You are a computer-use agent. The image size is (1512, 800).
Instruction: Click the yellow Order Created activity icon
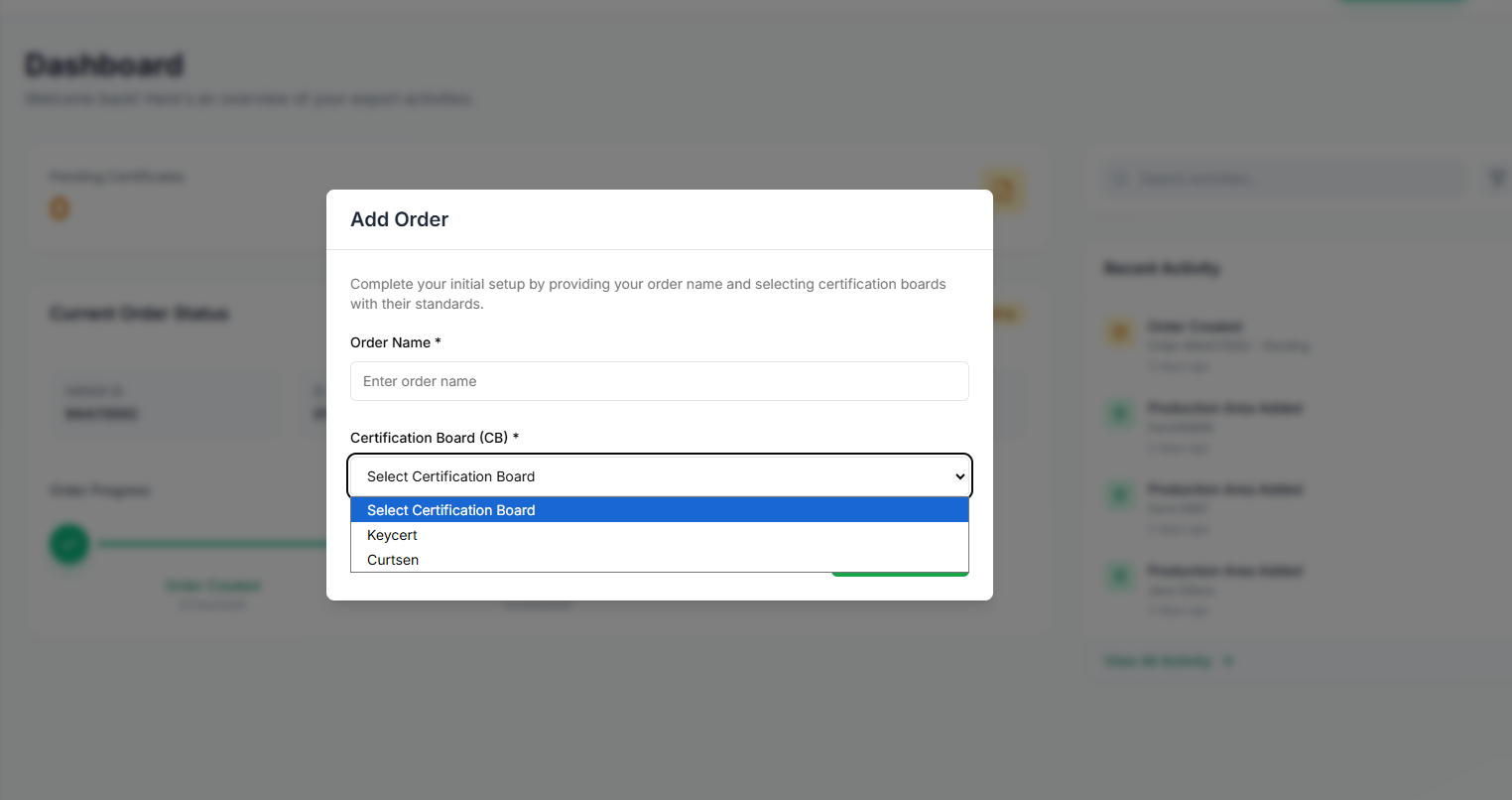pyautogui.click(x=1120, y=333)
